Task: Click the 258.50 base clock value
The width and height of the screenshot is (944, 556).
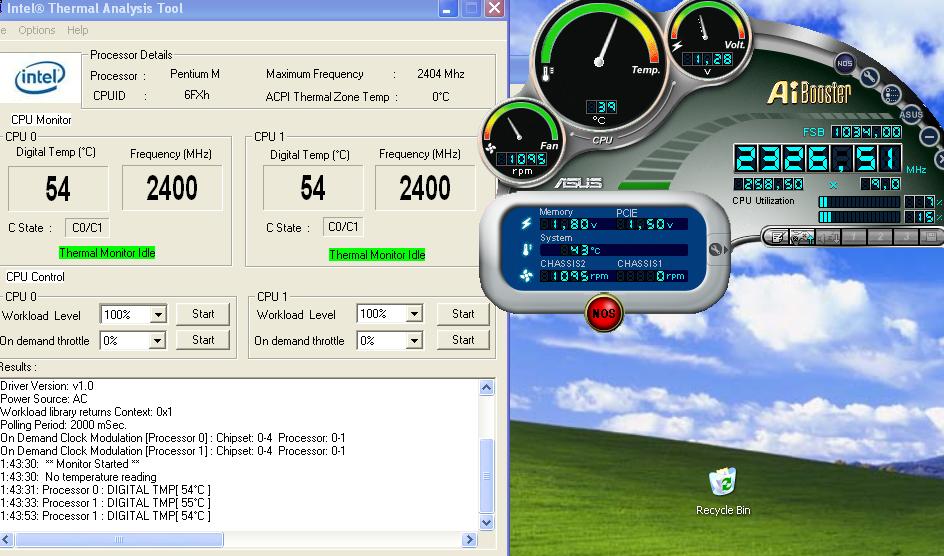Action: pos(768,184)
